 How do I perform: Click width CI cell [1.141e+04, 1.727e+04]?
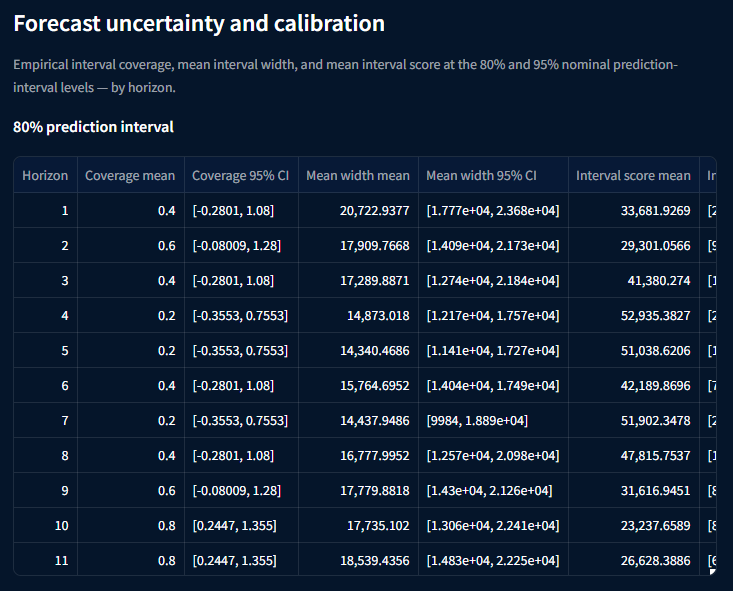click(493, 351)
